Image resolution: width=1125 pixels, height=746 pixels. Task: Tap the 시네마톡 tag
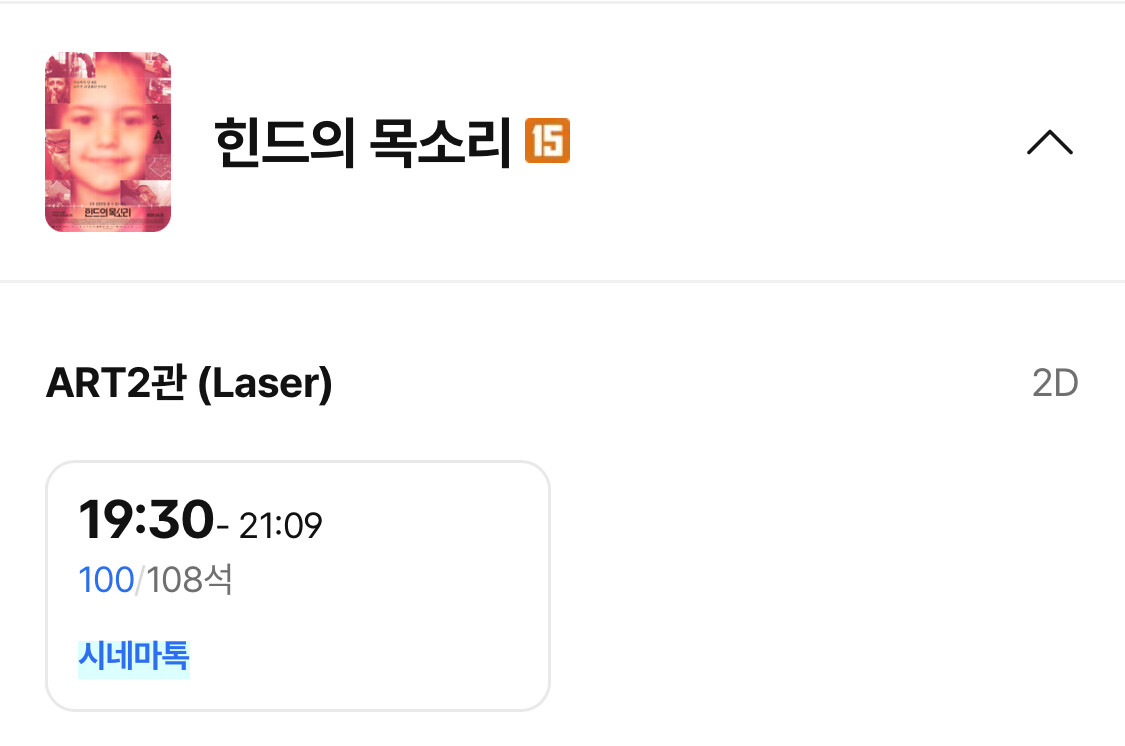click(x=134, y=657)
